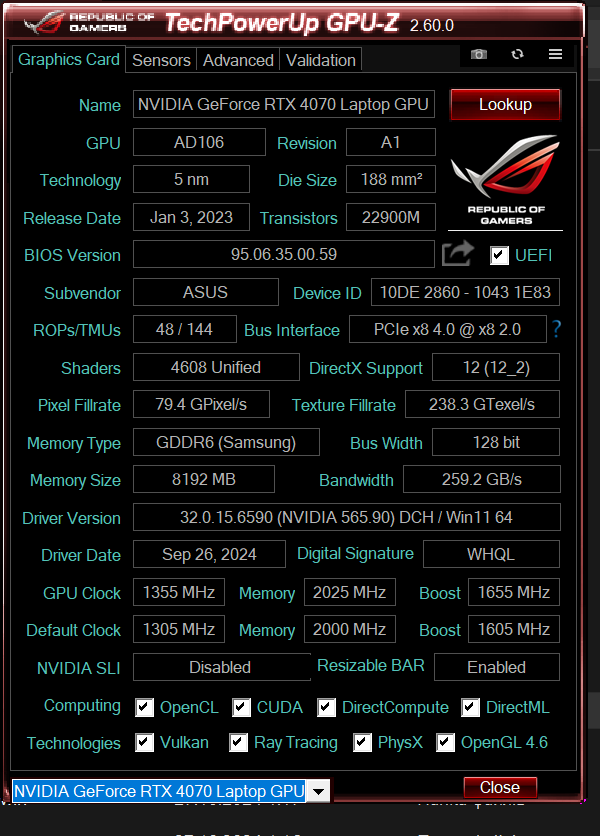600x836 pixels.
Task: Click the GPU Clock Boost value 1655 MHz
Action: point(514,592)
